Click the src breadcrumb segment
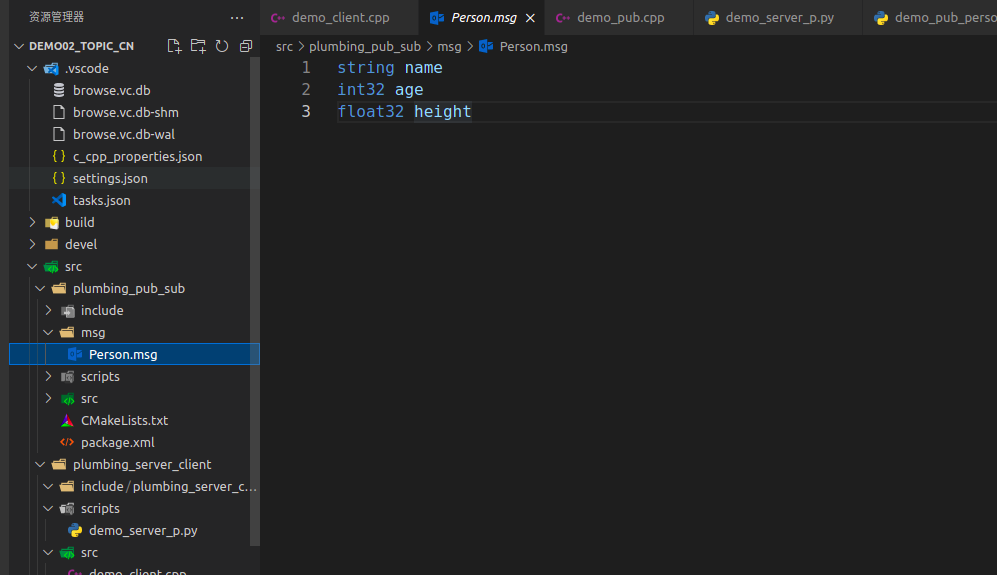 pyautogui.click(x=284, y=46)
